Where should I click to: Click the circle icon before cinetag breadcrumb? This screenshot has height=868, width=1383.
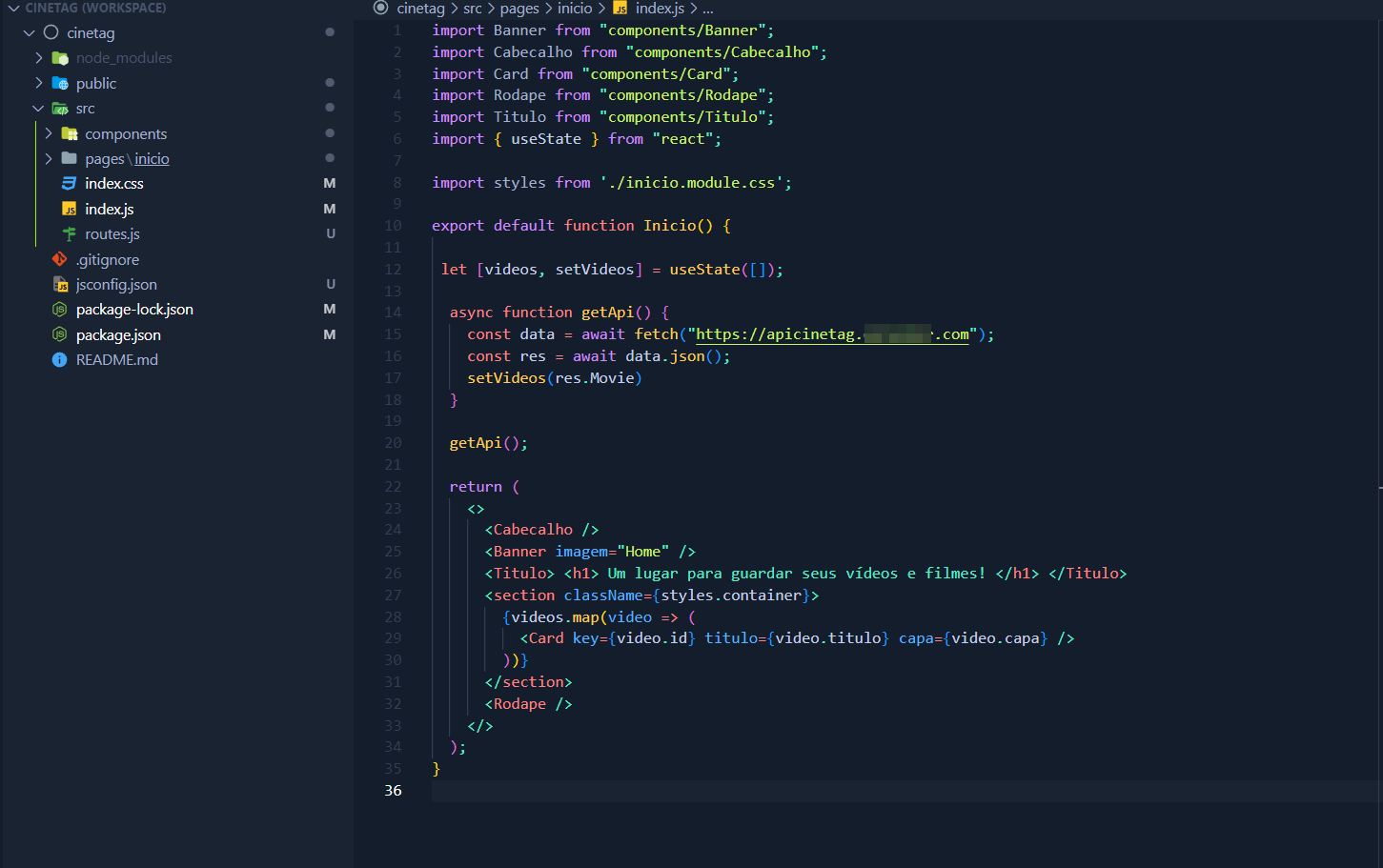(x=381, y=8)
